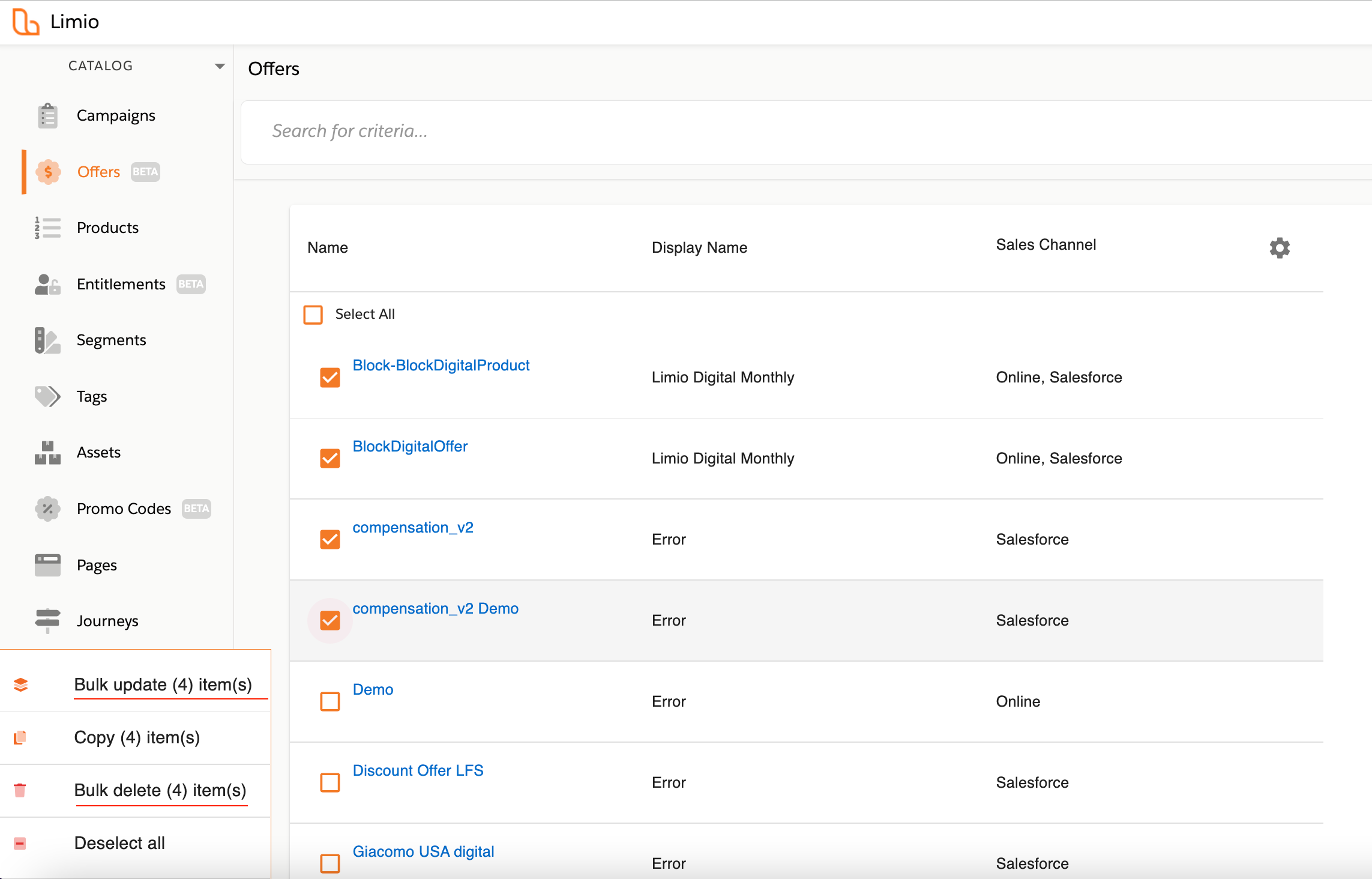Open the BlockDigitalOffer link

(410, 446)
